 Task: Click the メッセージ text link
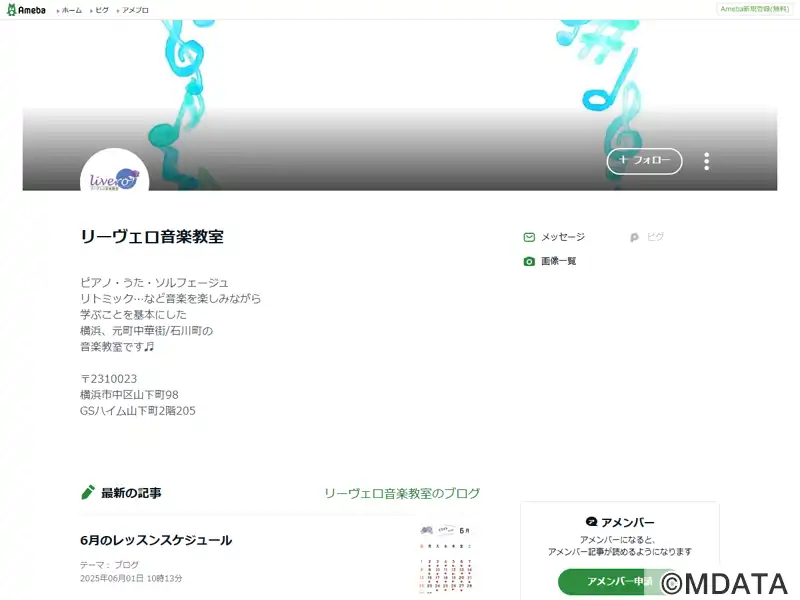pyautogui.click(x=563, y=237)
